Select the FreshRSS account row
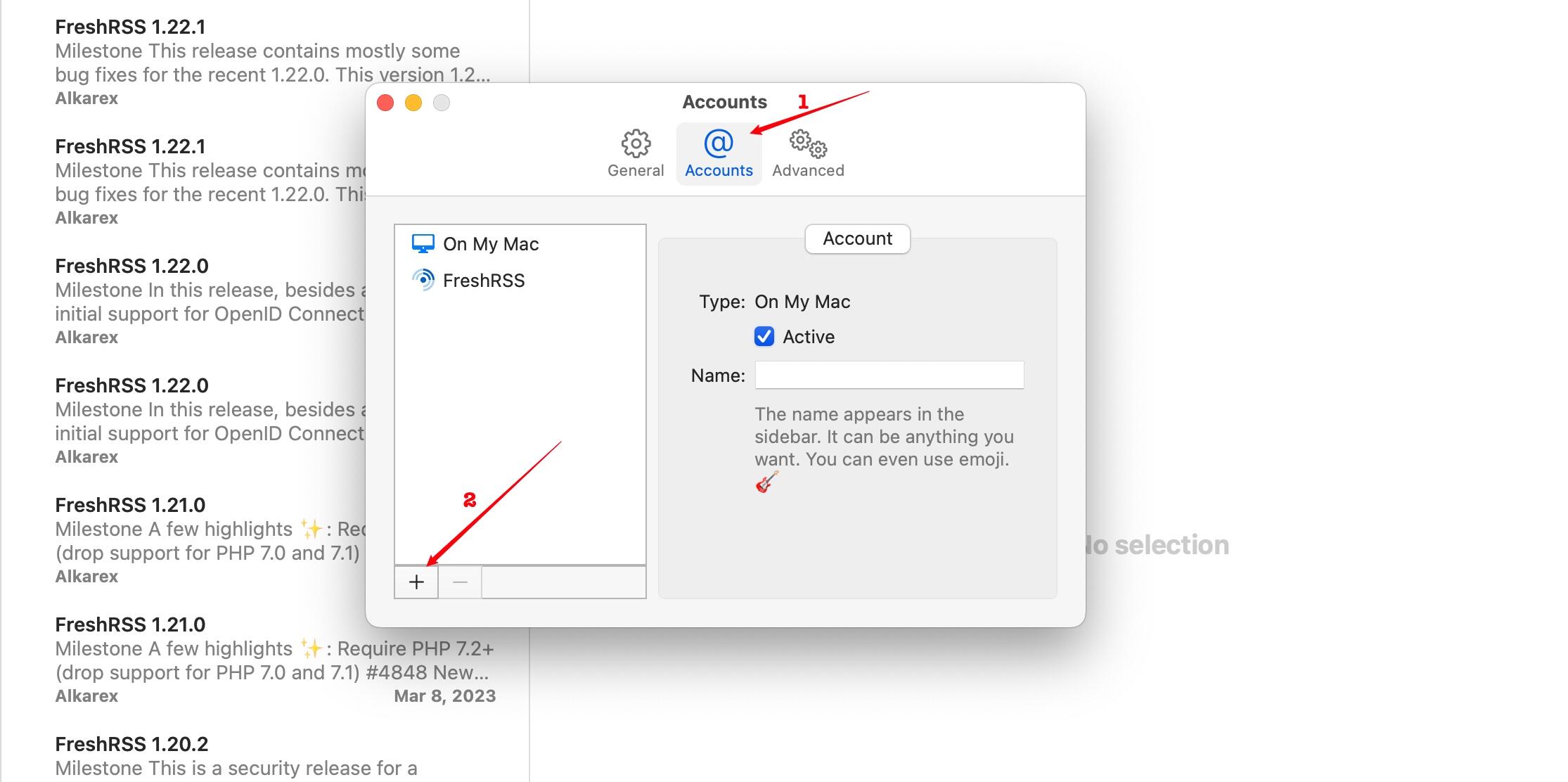This screenshot has width=1568, height=782. coord(484,281)
